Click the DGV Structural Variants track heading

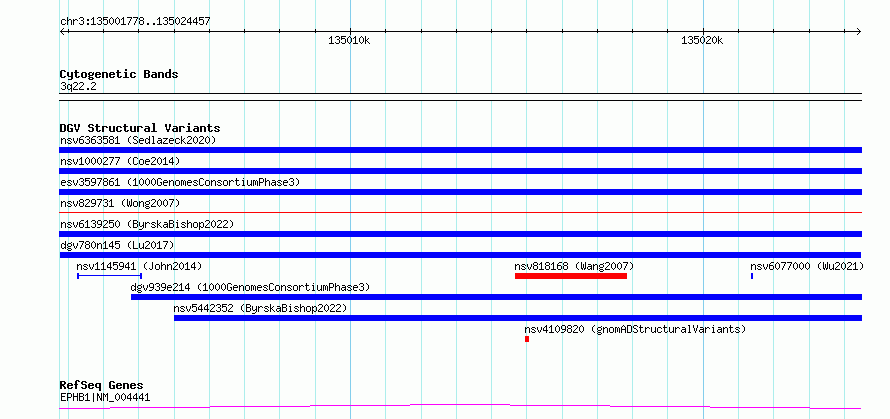click(x=140, y=128)
